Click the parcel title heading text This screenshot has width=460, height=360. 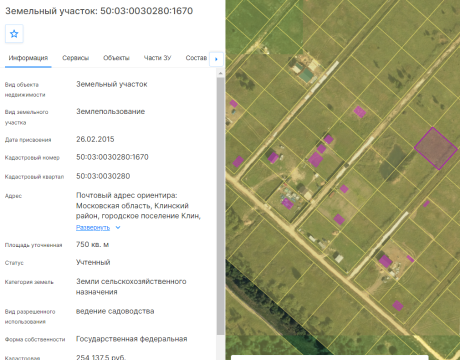99,11
